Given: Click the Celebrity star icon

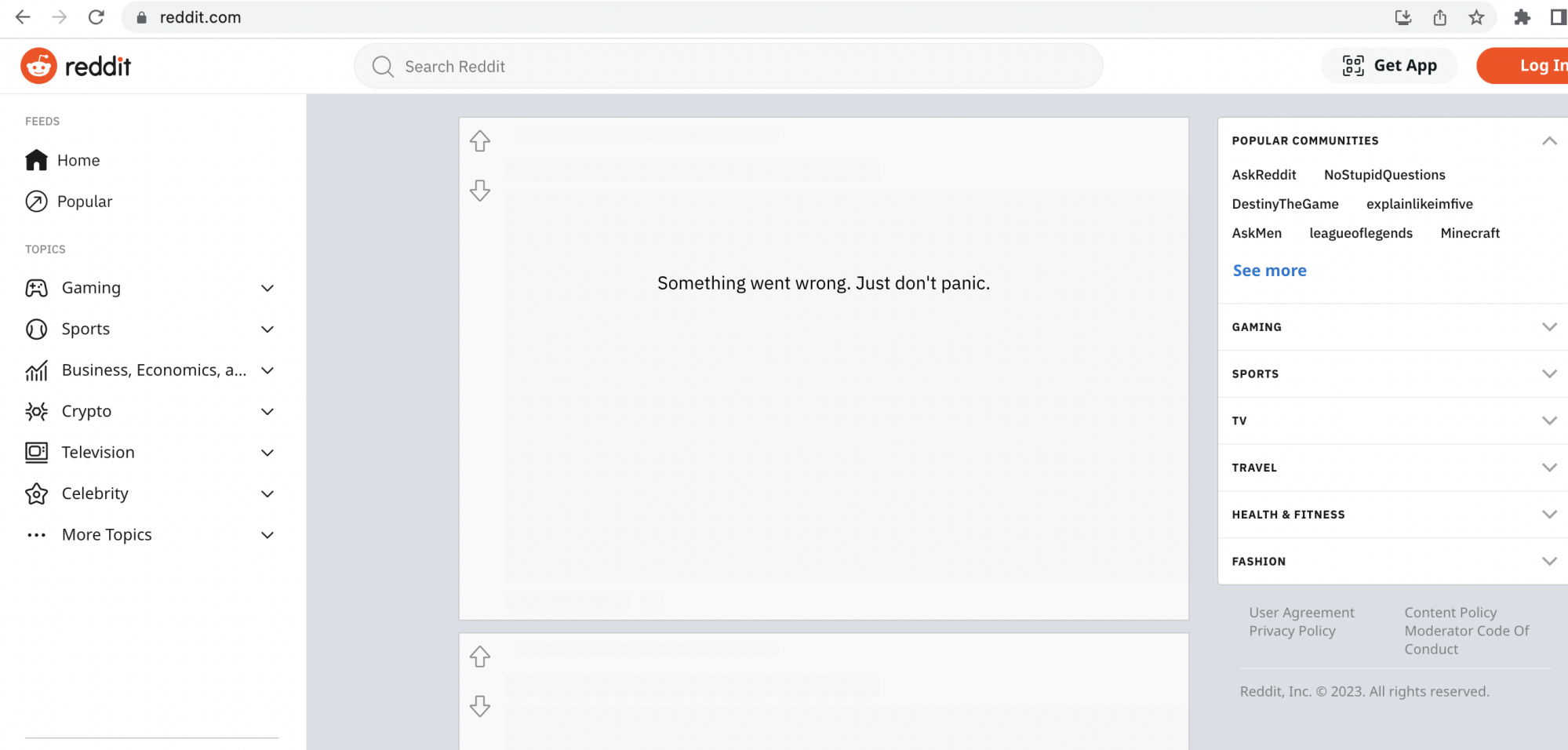Looking at the screenshot, I should [x=36, y=493].
